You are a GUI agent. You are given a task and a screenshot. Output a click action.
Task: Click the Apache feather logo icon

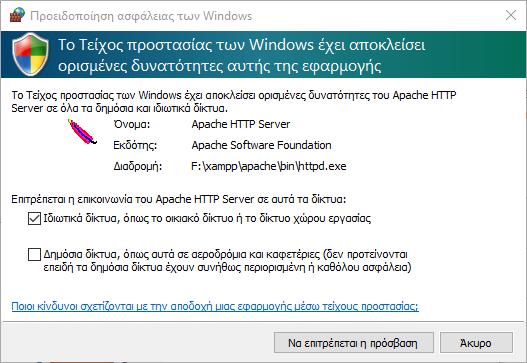tap(82, 132)
